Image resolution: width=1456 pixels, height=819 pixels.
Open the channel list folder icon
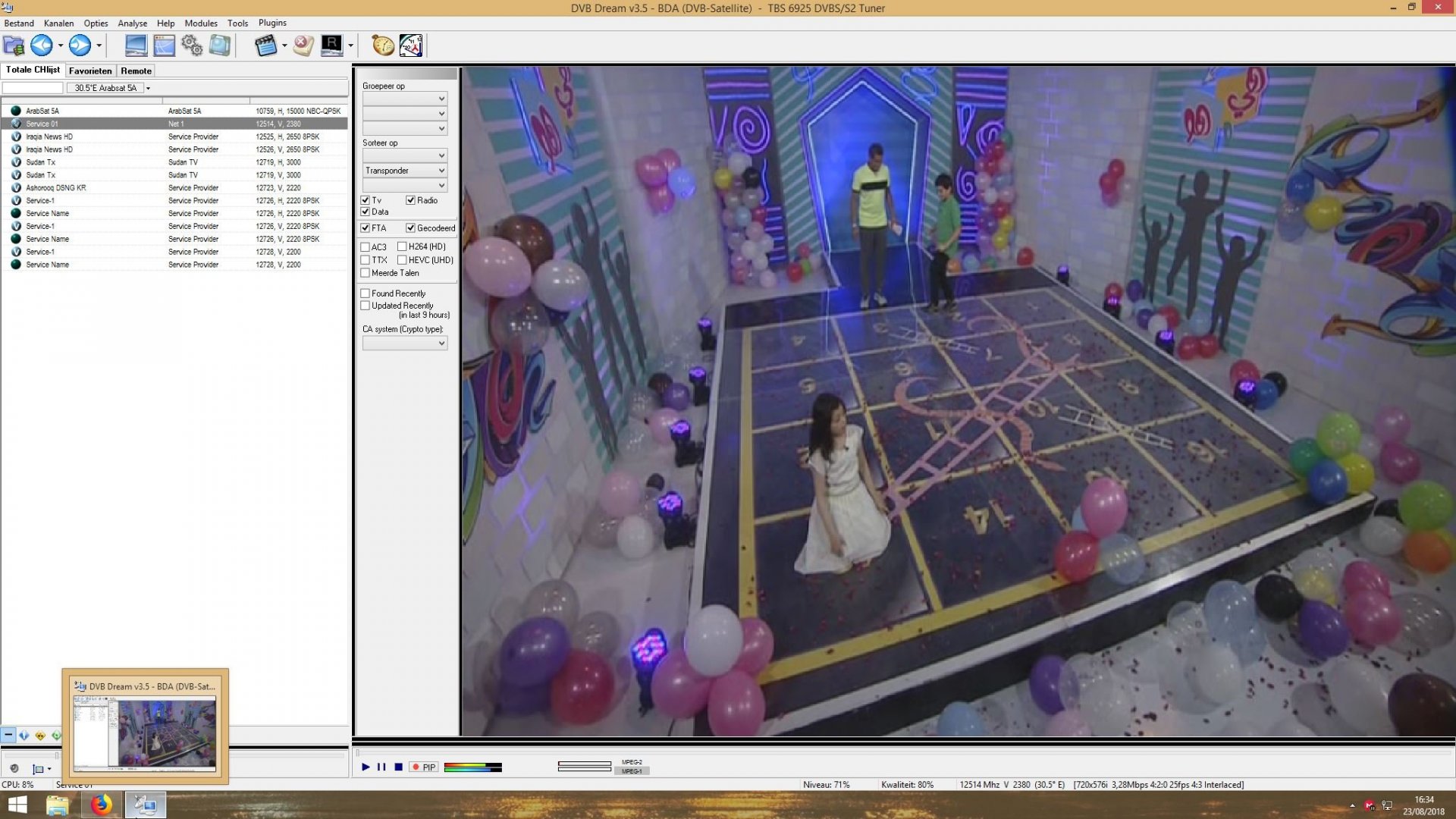[x=13, y=45]
